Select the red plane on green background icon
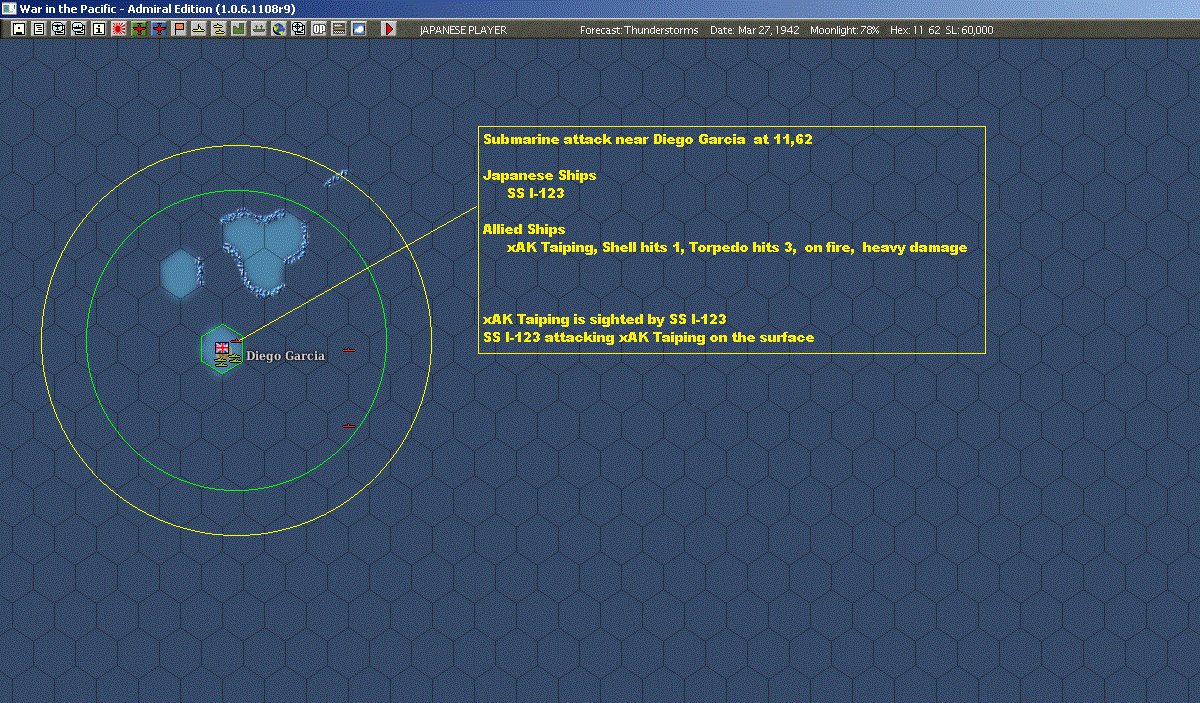This screenshot has height=703, width=1200. [x=139, y=29]
